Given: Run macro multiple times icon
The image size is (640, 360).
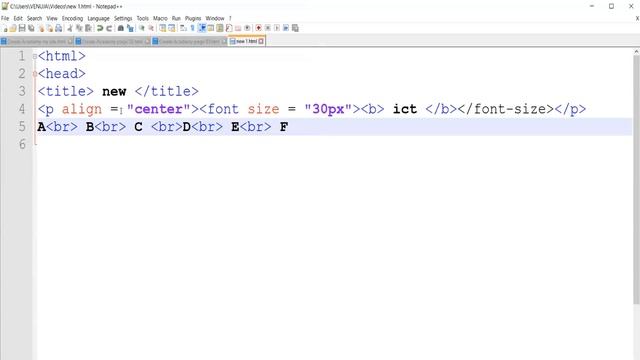Looking at the screenshot, I should 286,28.
